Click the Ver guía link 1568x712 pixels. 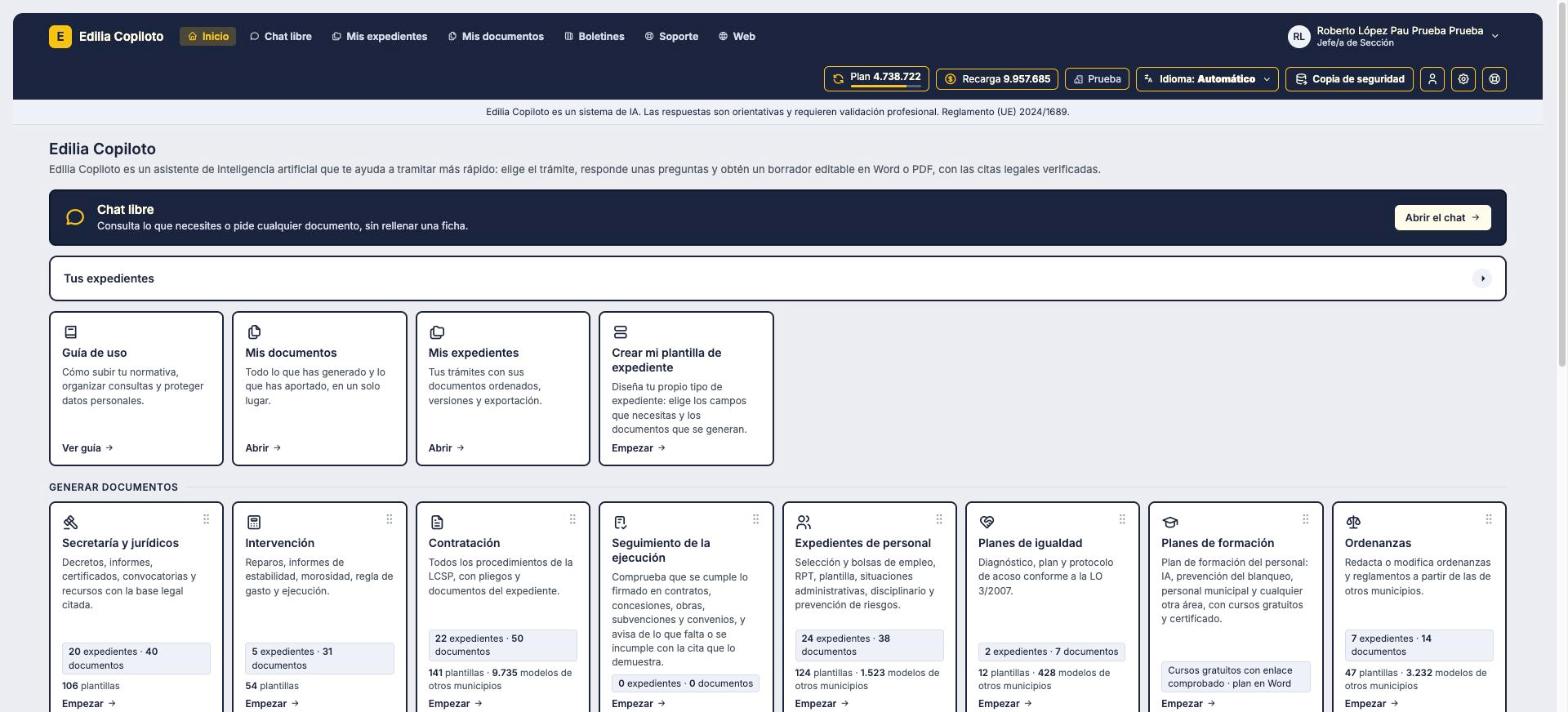pos(87,448)
